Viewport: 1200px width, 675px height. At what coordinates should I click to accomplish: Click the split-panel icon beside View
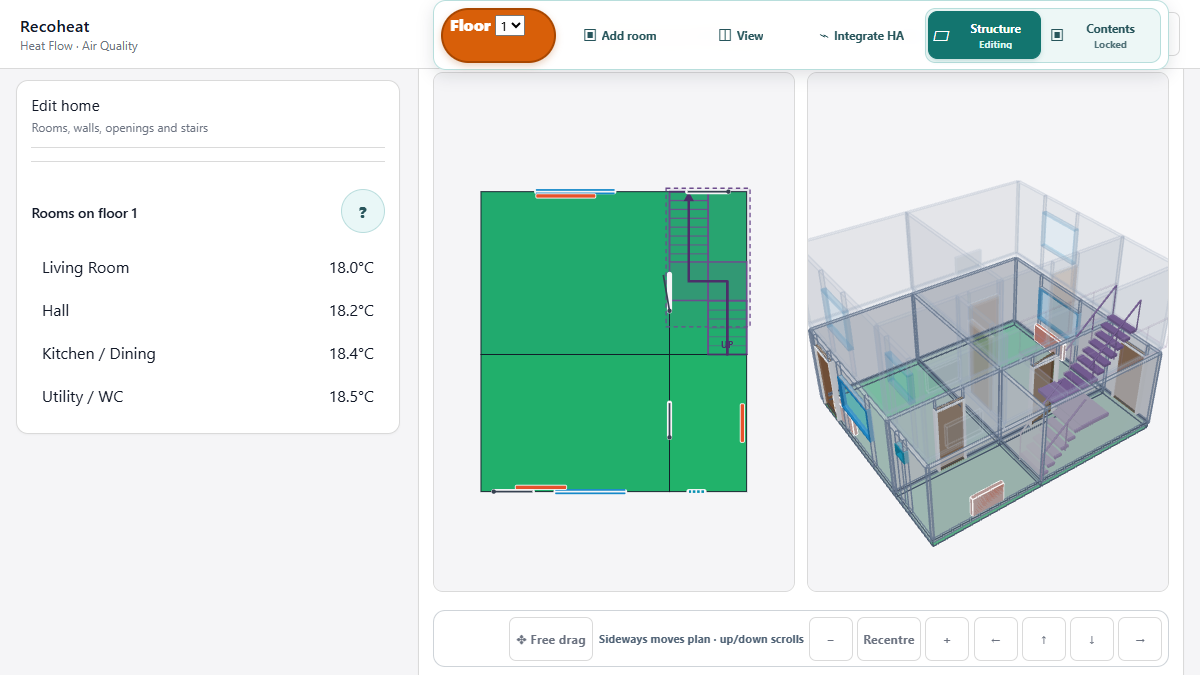pos(725,36)
